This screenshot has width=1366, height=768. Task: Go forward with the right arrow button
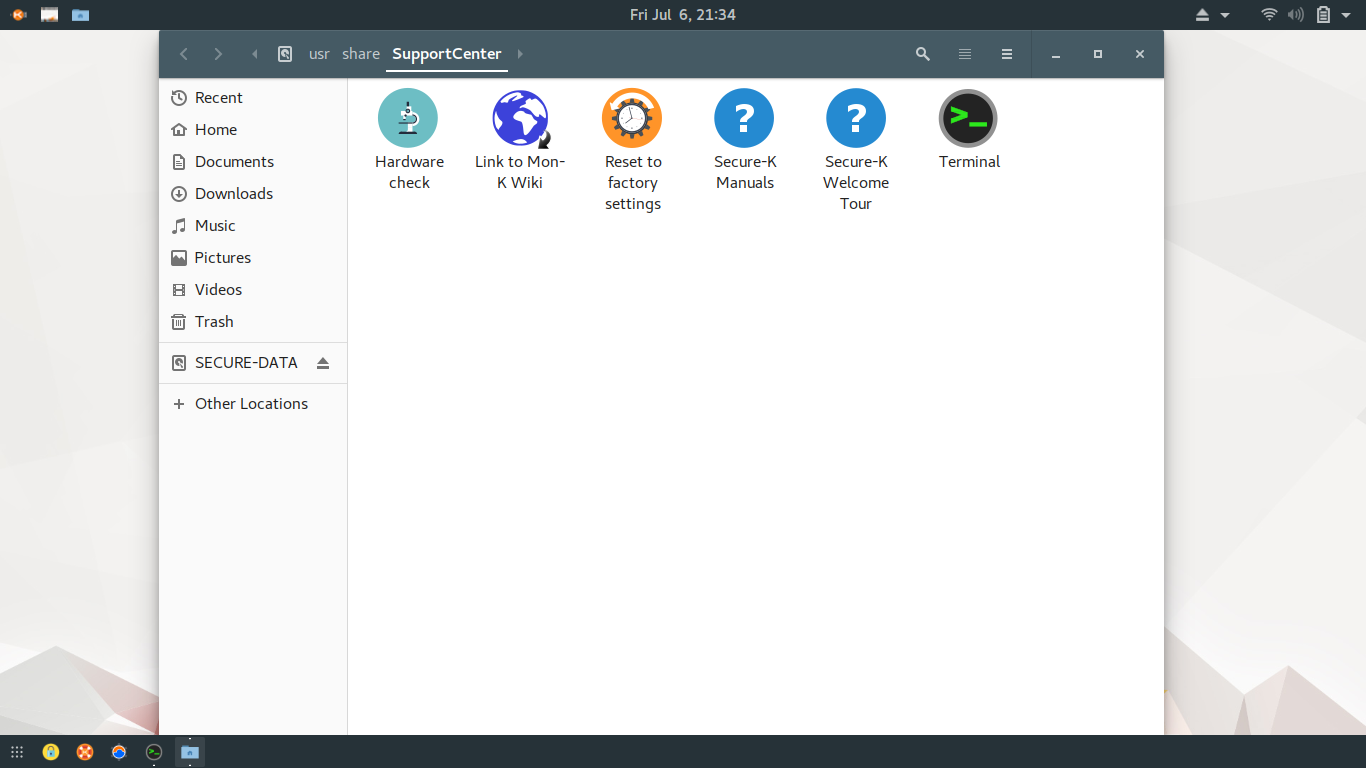point(218,54)
